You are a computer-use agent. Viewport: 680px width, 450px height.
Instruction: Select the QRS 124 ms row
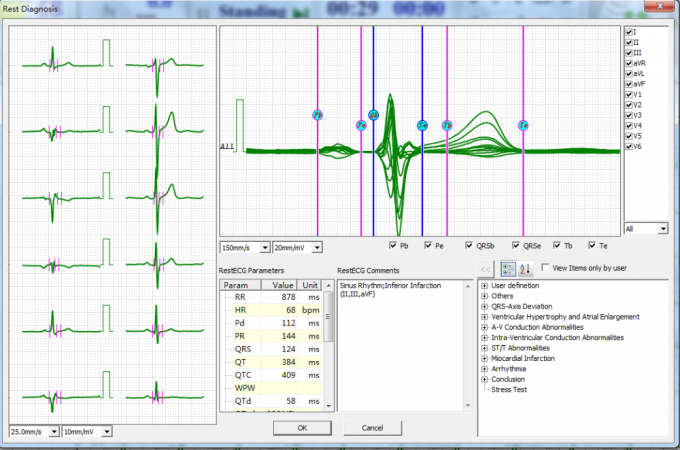[x=271, y=349]
